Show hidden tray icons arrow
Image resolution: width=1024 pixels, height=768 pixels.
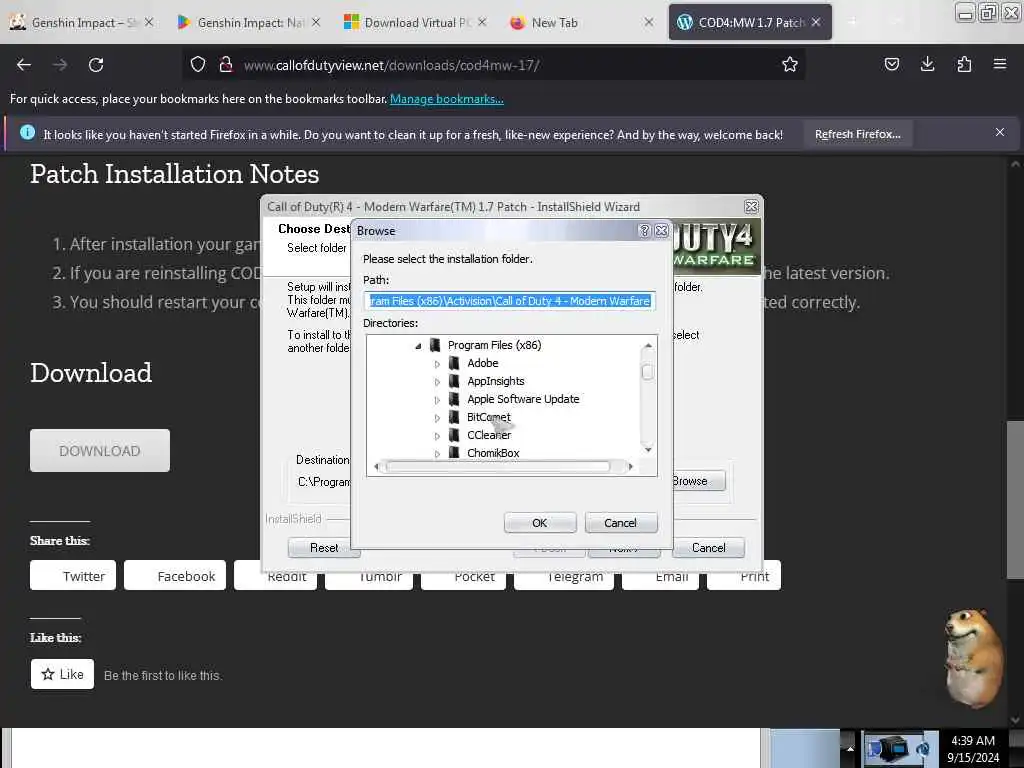[850, 748]
